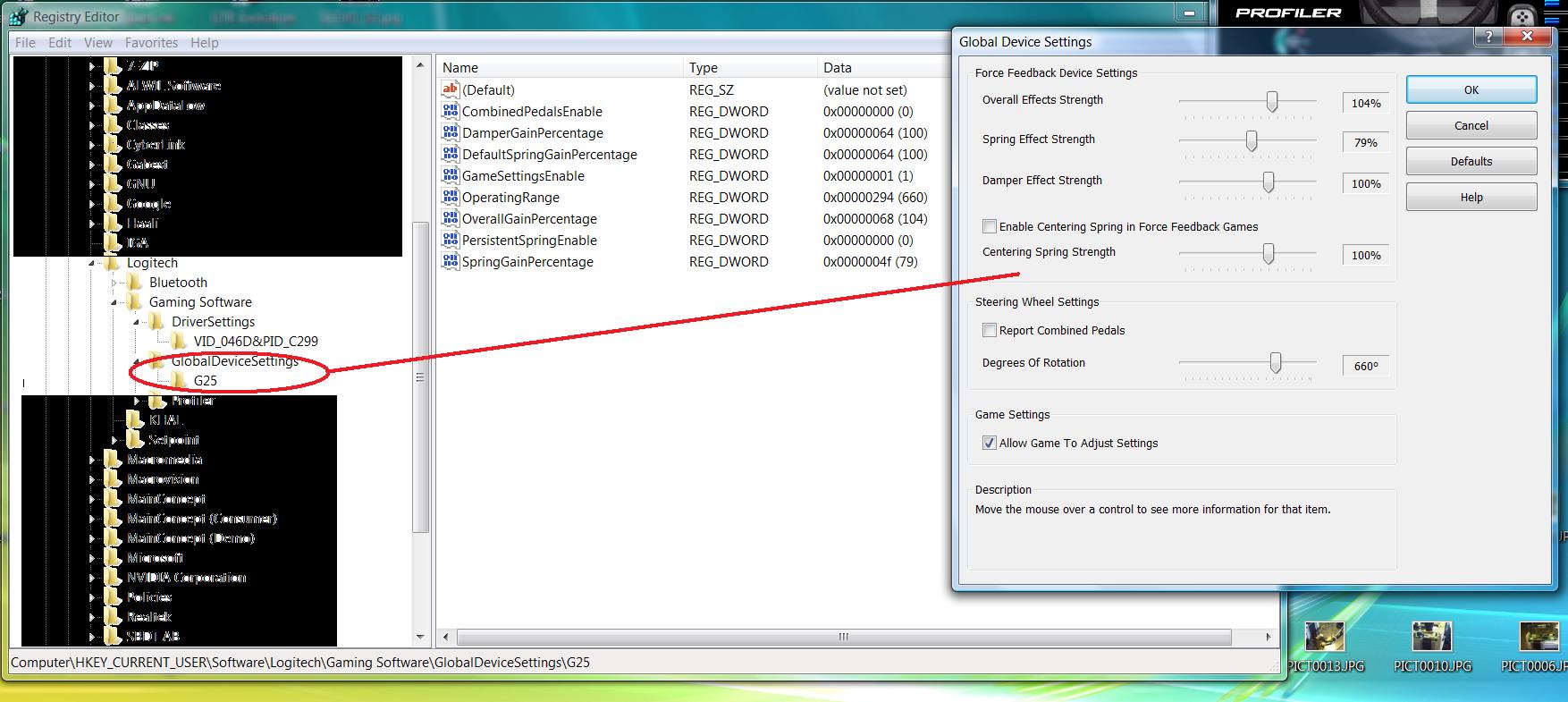1568x702 pixels.
Task: Click the Help button in the dialog
Action: pyautogui.click(x=1471, y=197)
